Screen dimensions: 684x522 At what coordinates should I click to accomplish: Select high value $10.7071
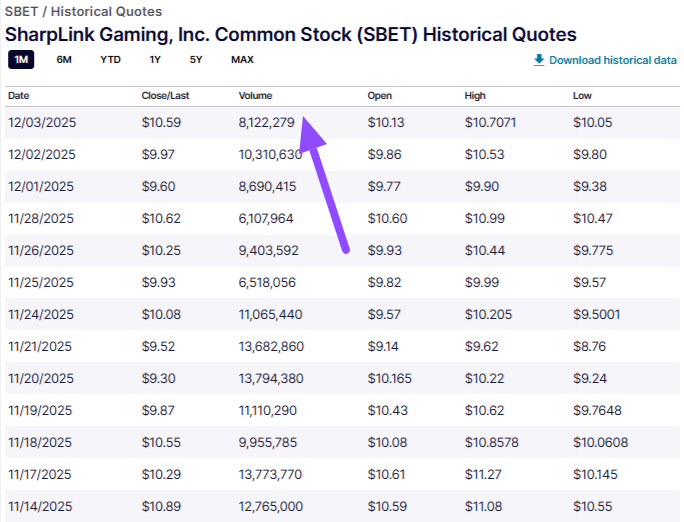490,123
